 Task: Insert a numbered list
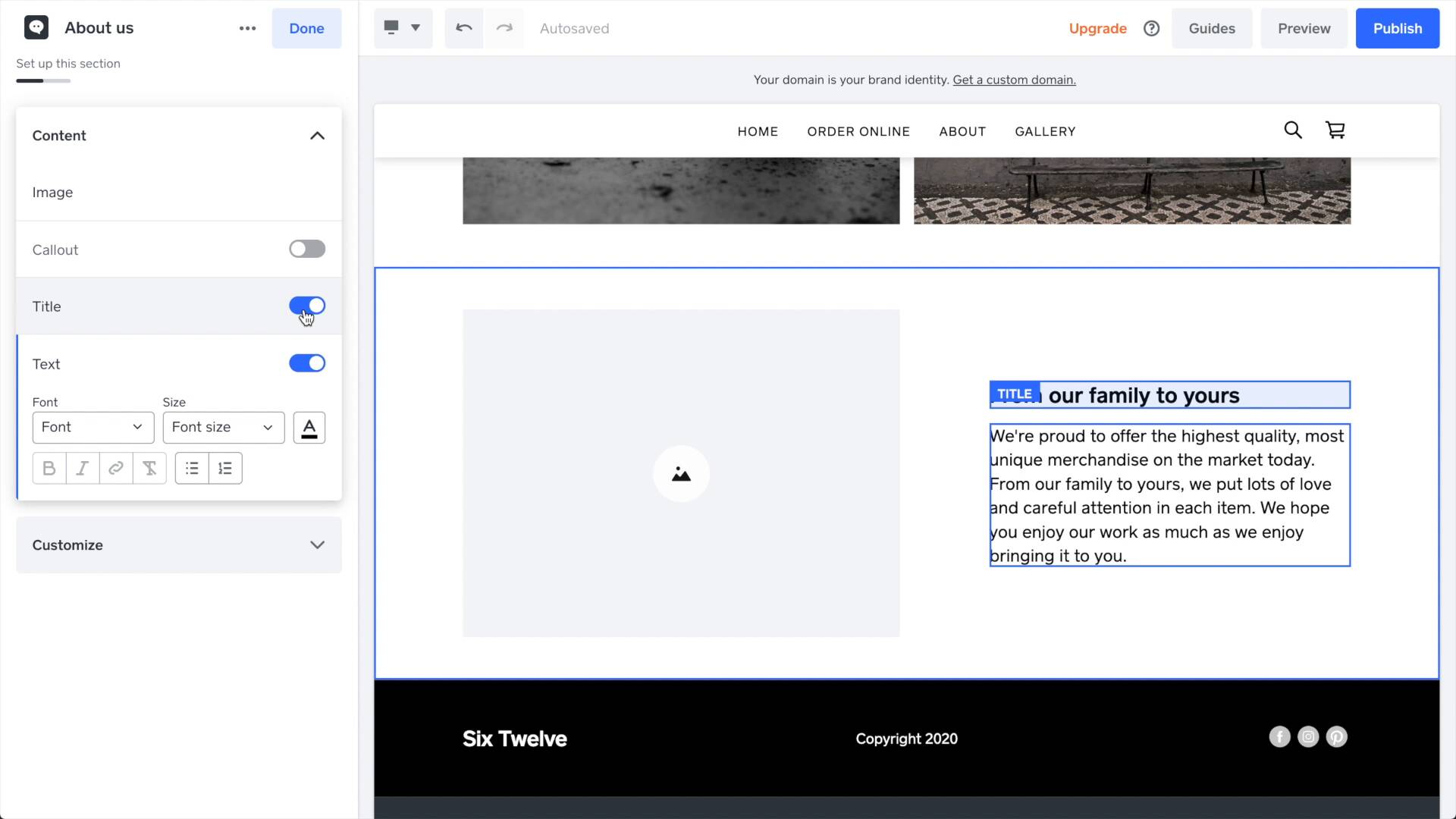coord(225,469)
